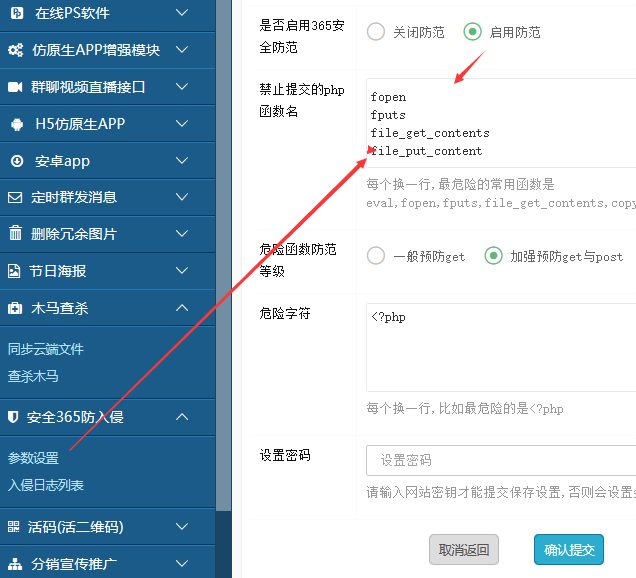This screenshot has width=636, height=578.
Task: Click the Android robot icon beside H5仿原生APP
Action: pos(17,124)
